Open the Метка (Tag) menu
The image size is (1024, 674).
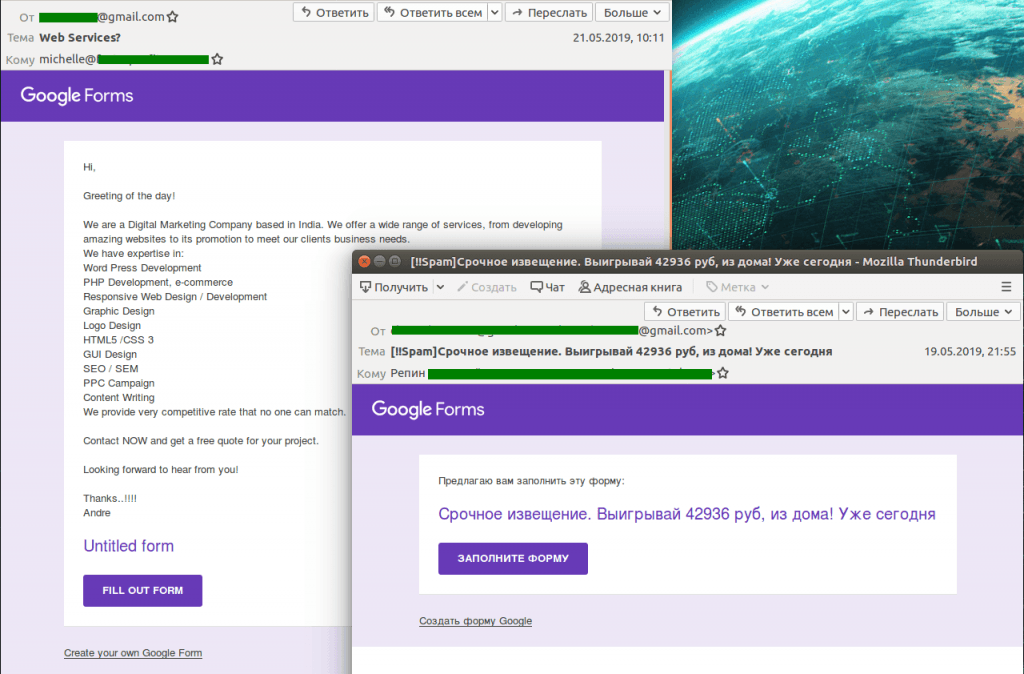(x=738, y=287)
